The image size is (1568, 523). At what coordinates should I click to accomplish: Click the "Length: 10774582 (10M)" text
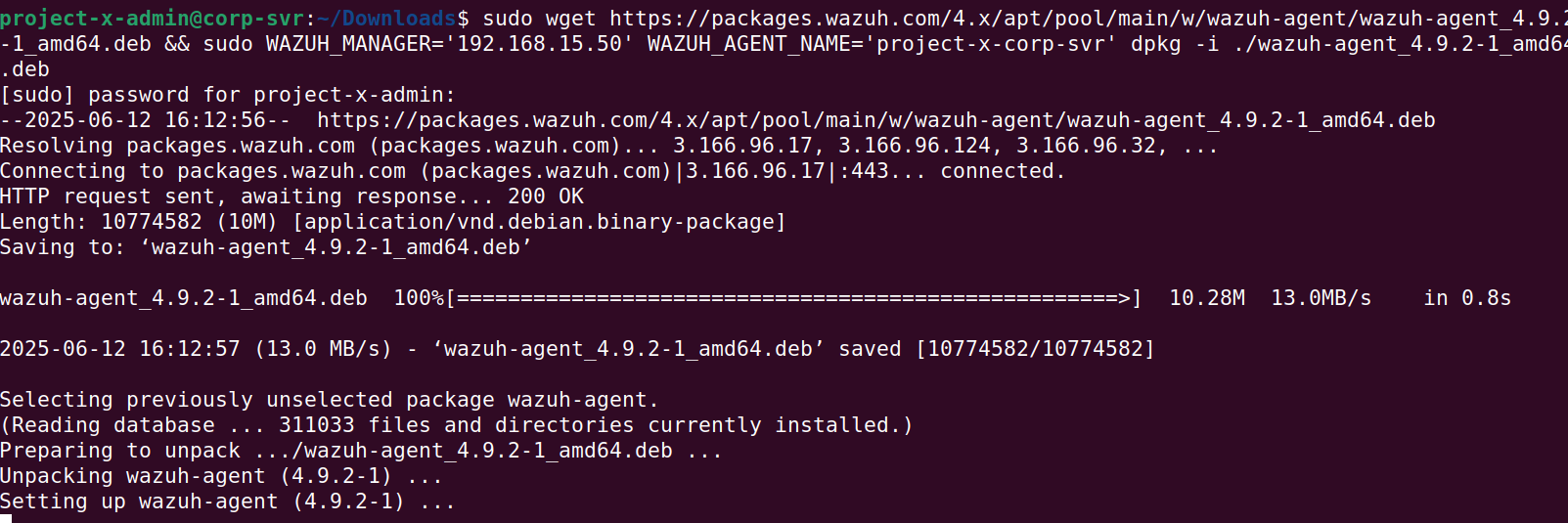coord(139,222)
